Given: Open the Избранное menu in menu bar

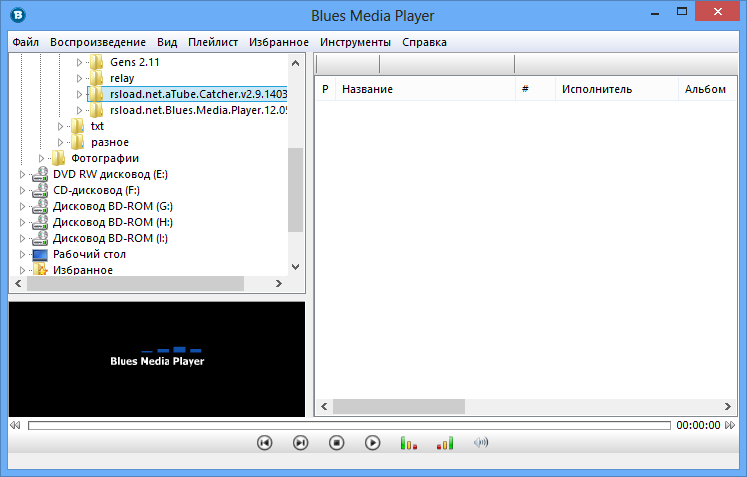Looking at the screenshot, I should 279,42.
